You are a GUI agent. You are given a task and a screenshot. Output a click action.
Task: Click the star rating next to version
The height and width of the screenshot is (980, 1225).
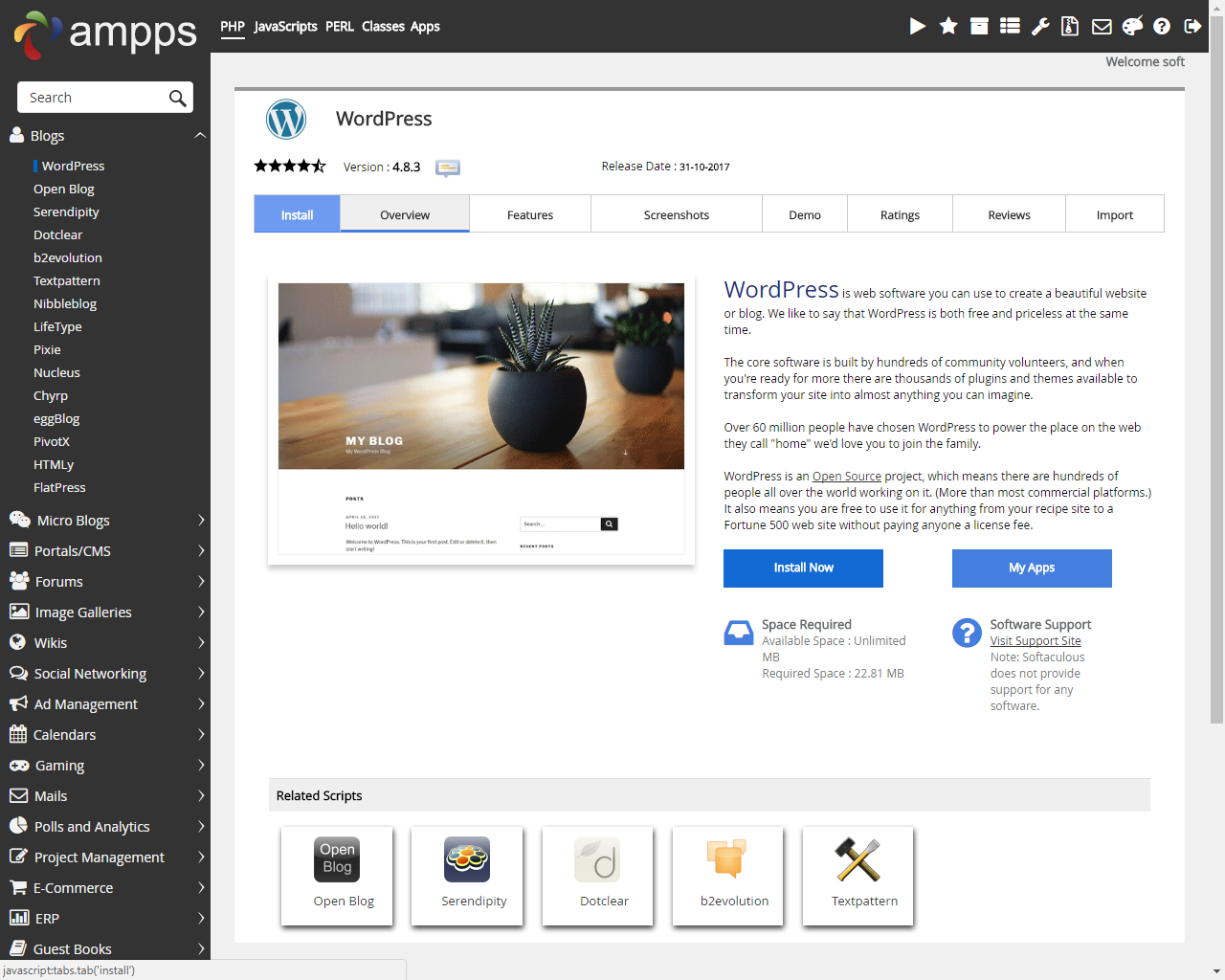click(290, 166)
